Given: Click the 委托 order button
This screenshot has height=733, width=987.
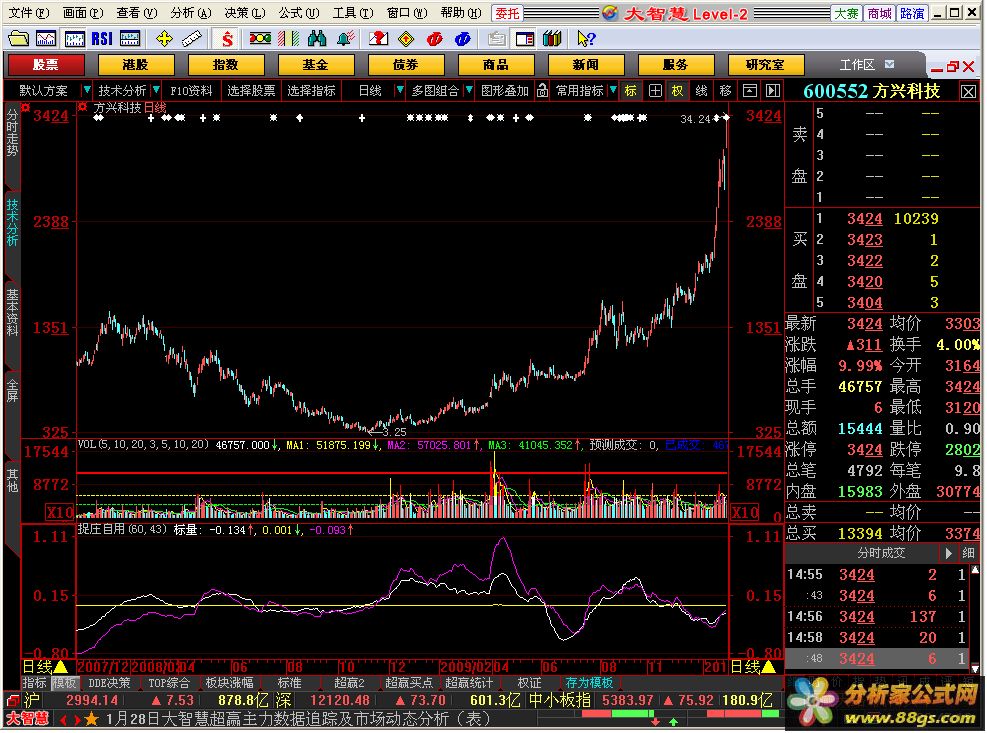Looking at the screenshot, I should 507,13.
